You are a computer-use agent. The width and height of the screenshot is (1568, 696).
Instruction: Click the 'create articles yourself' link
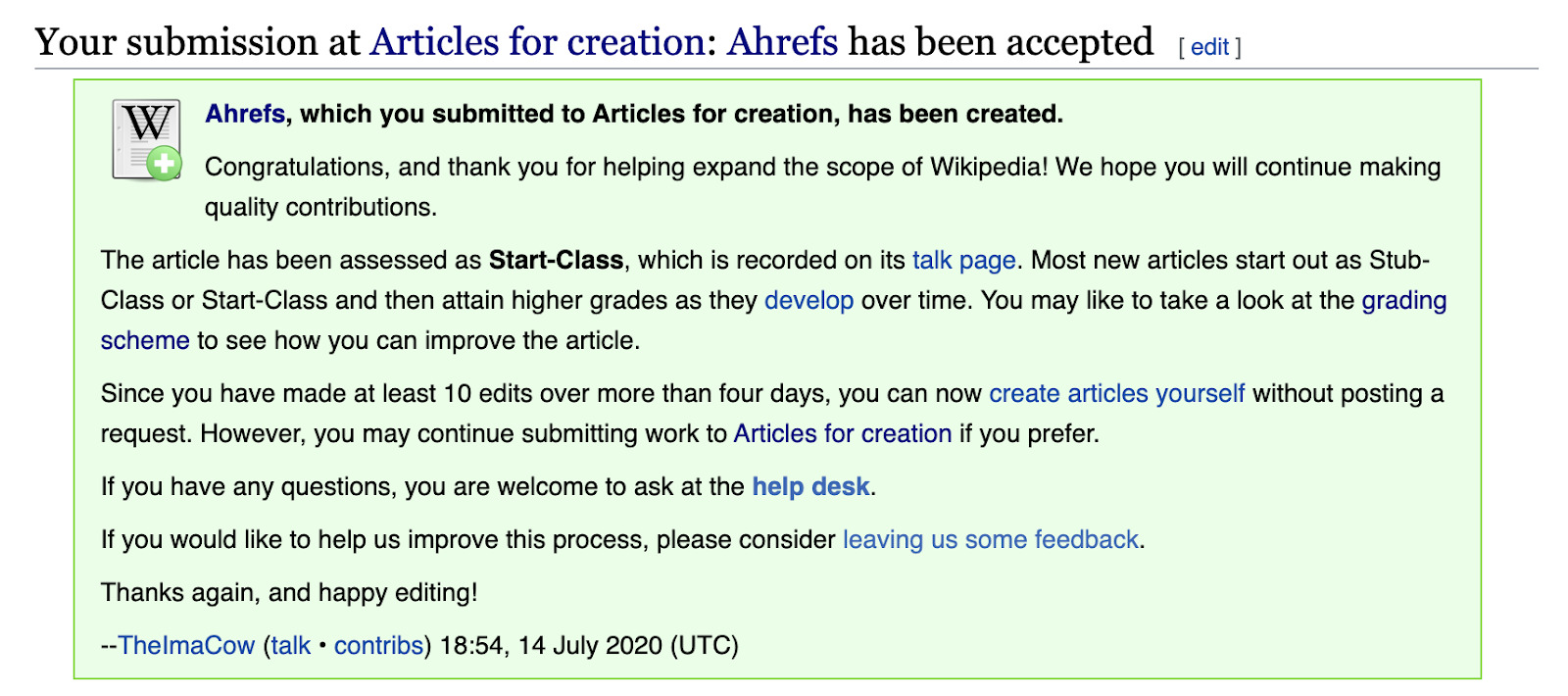[1116, 393]
